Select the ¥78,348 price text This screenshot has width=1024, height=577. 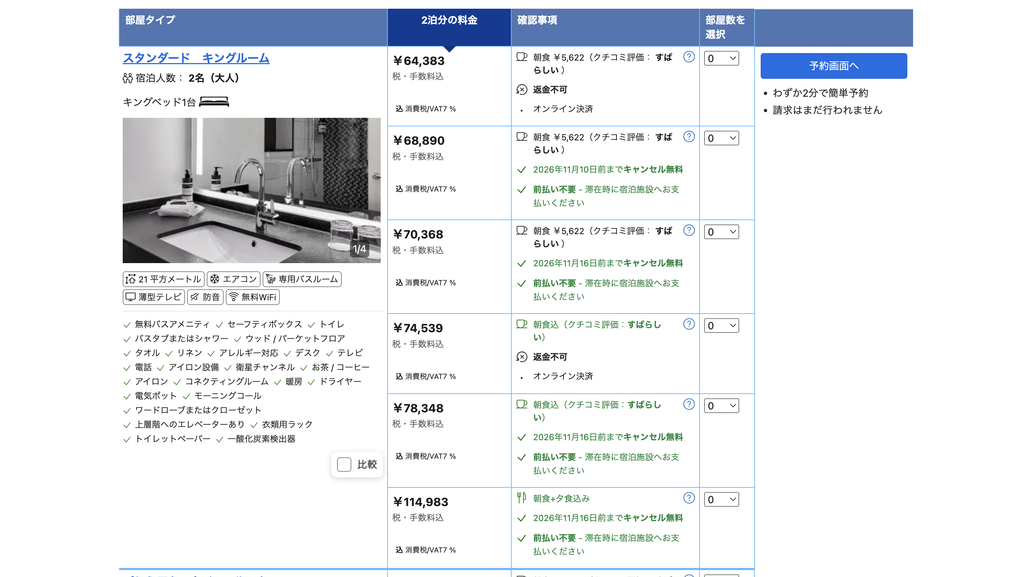click(x=418, y=409)
